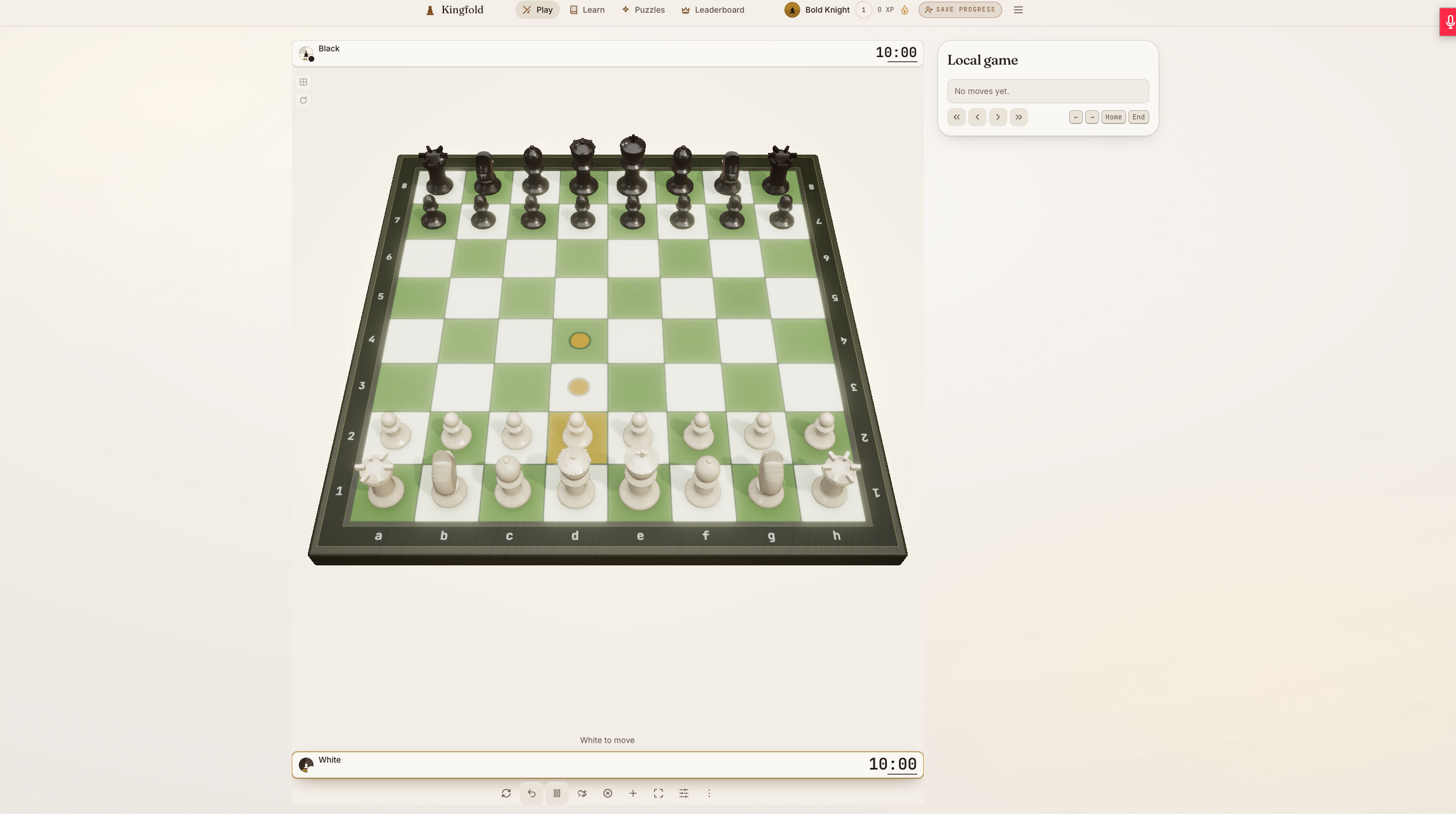Go to the Leaderboard tab

point(713,10)
